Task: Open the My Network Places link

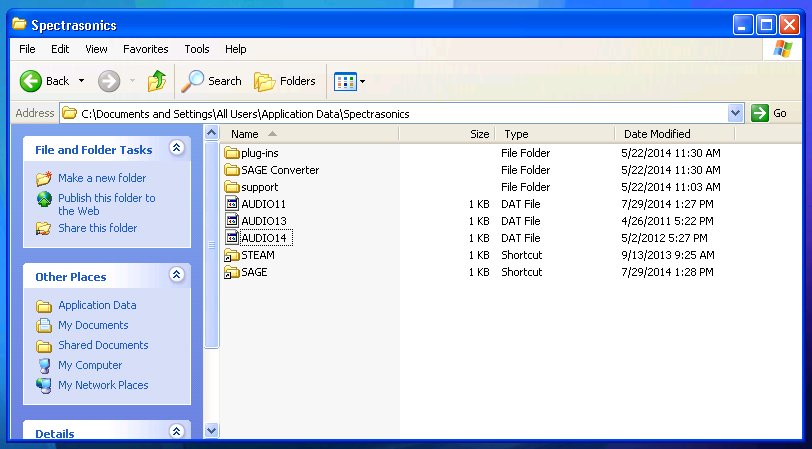Action: click(103, 385)
